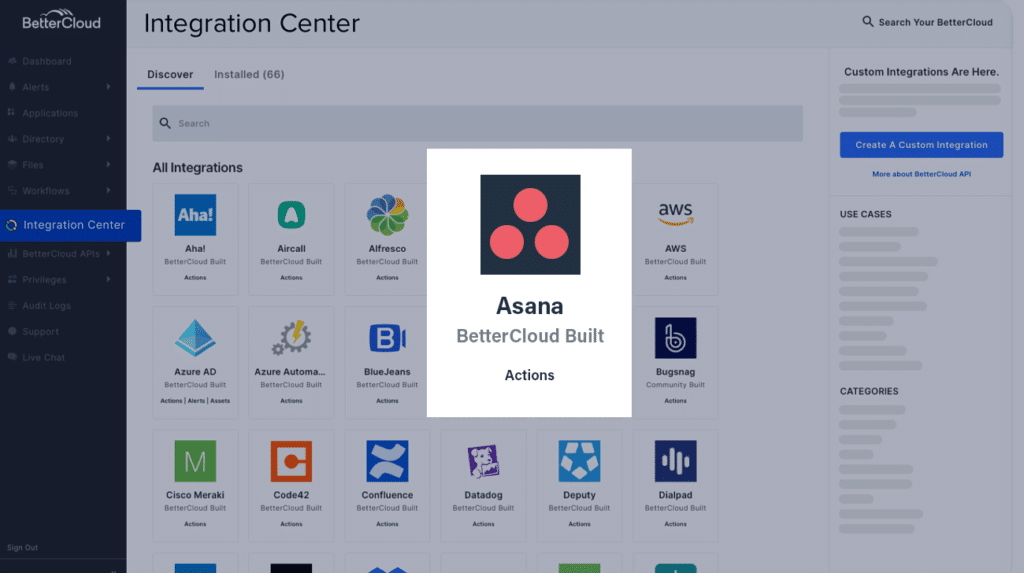Open the Deputy star icon
Viewport: 1024px width, 573px height.
coord(579,461)
